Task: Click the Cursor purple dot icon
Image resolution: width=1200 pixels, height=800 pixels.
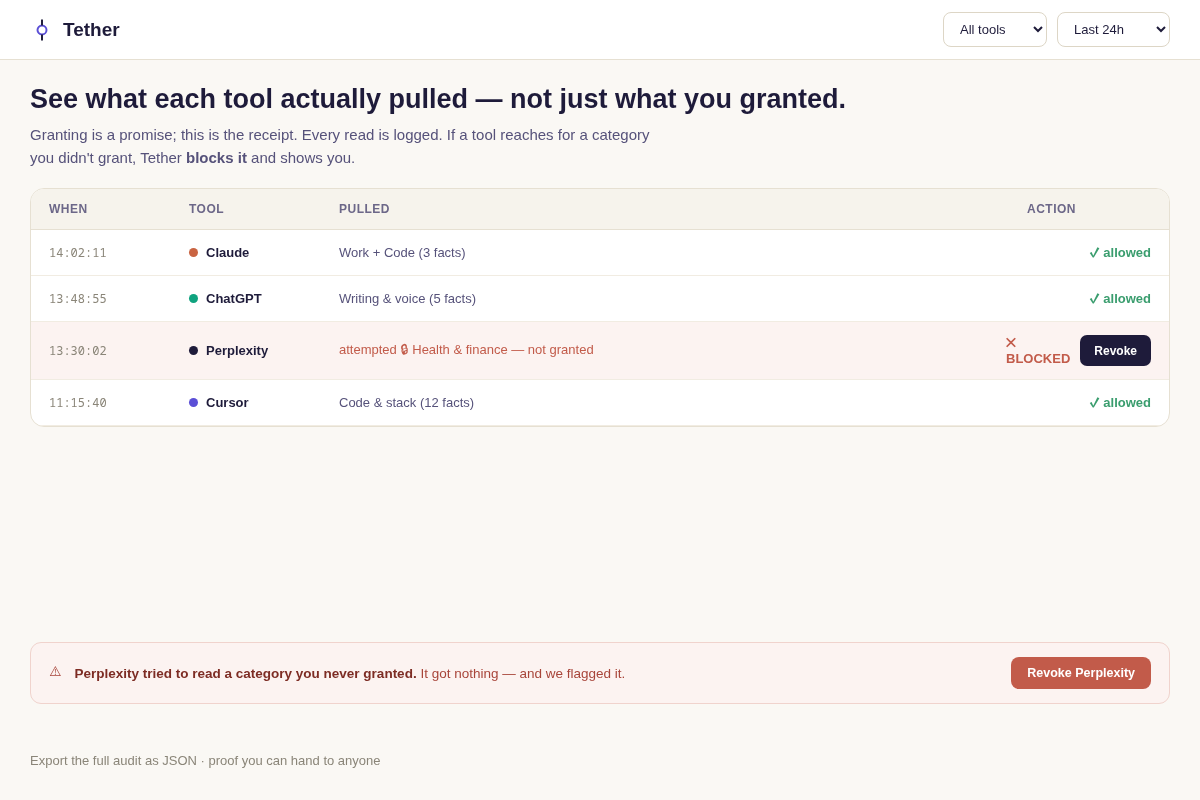Action: tap(193, 403)
